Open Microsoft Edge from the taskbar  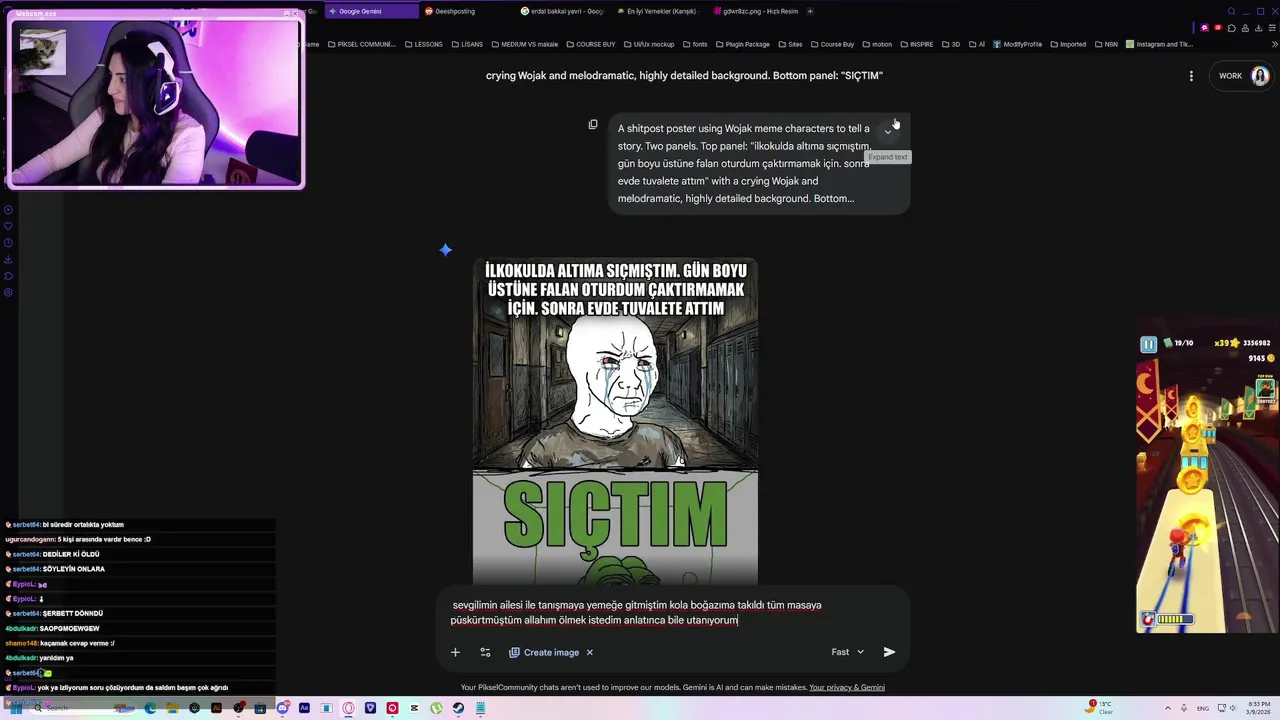[150, 708]
